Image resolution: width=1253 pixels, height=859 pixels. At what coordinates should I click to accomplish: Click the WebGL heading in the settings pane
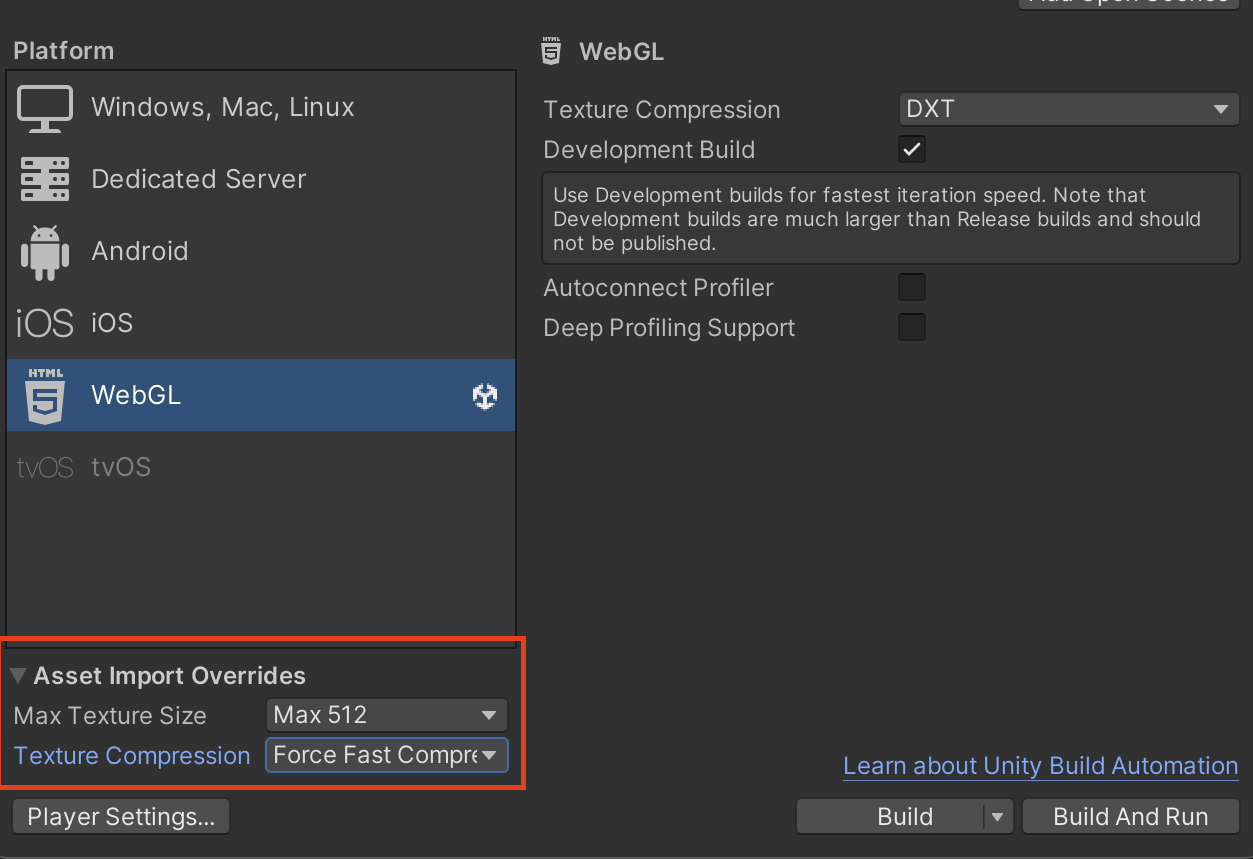point(621,52)
